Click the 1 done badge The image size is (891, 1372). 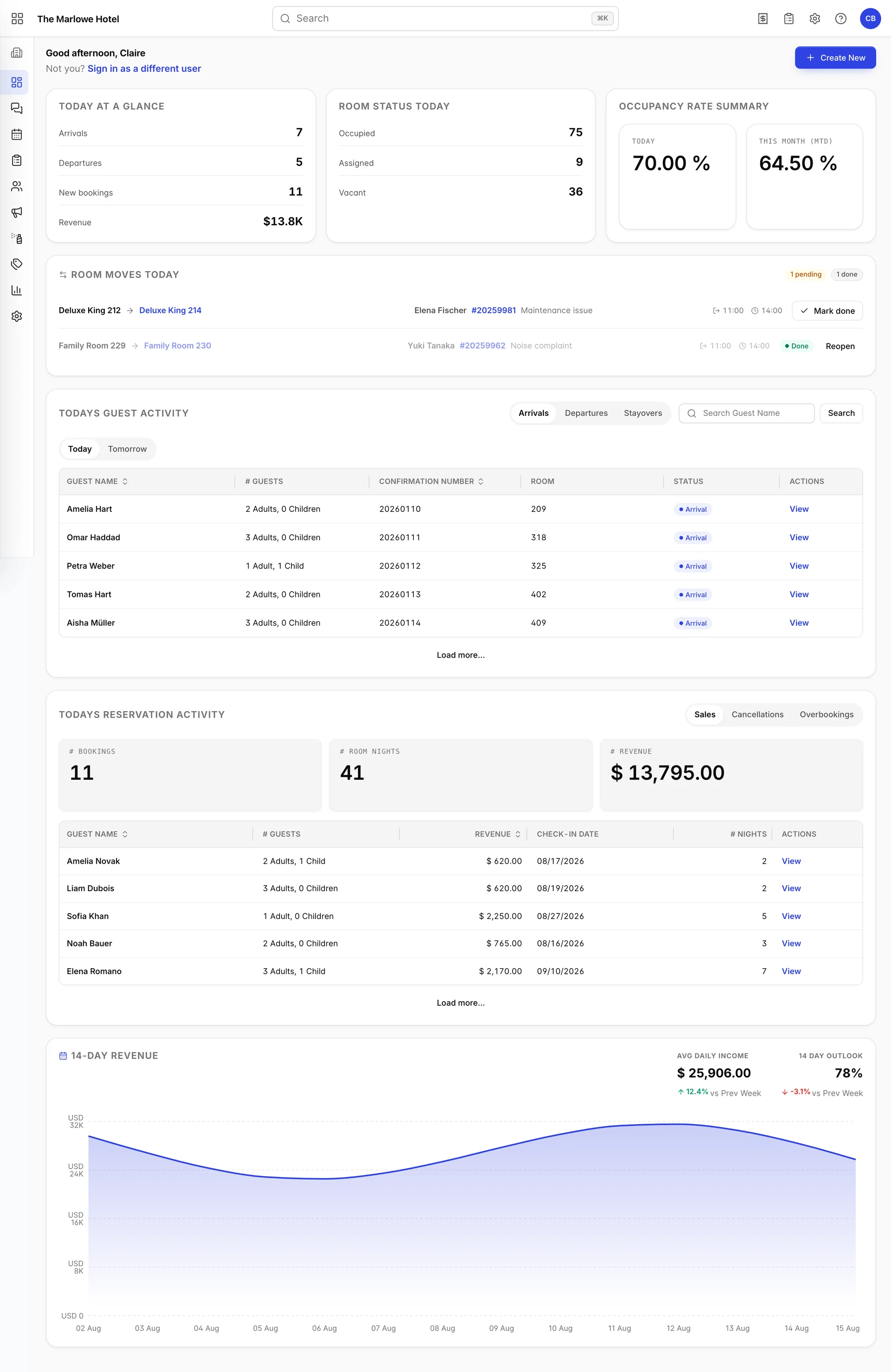(x=846, y=274)
